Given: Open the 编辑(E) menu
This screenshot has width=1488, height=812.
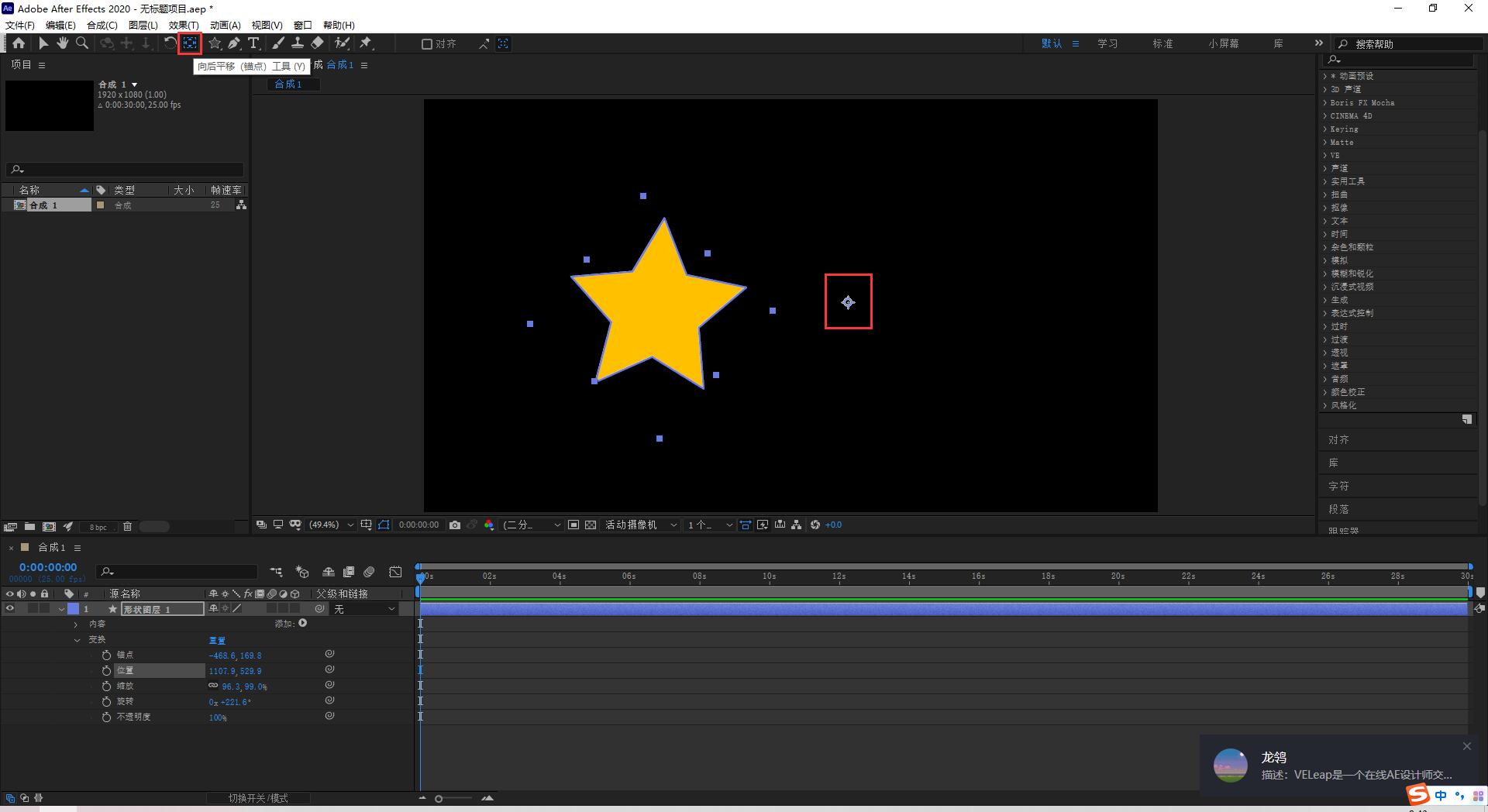Looking at the screenshot, I should (x=60, y=25).
